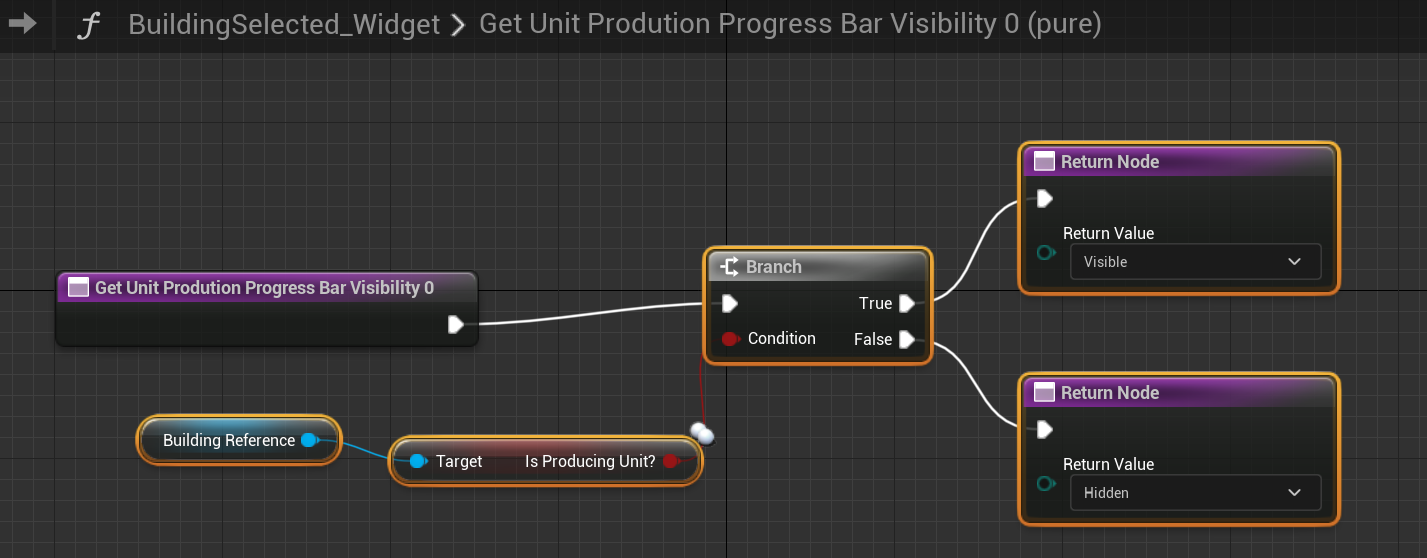Click the Branch node's input execution pin
Screen dimensions: 1427x558
[x=729, y=303]
